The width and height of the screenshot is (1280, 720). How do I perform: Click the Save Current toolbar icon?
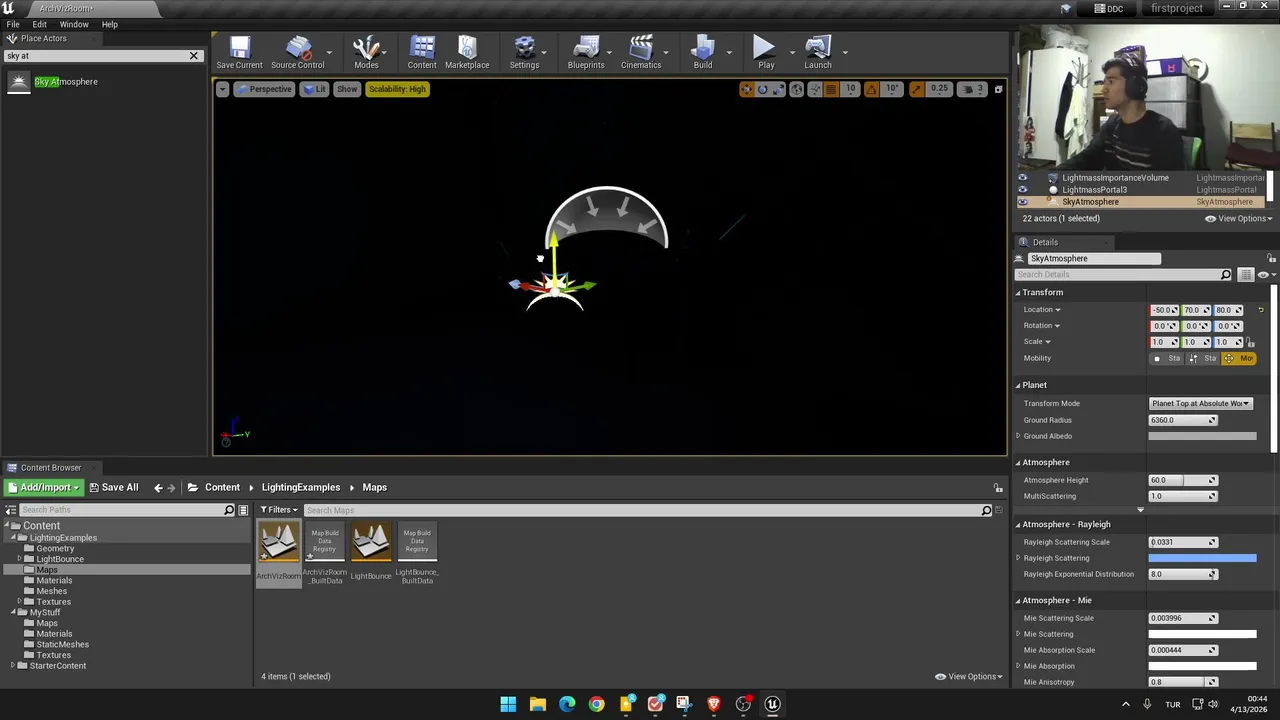pyautogui.click(x=239, y=53)
